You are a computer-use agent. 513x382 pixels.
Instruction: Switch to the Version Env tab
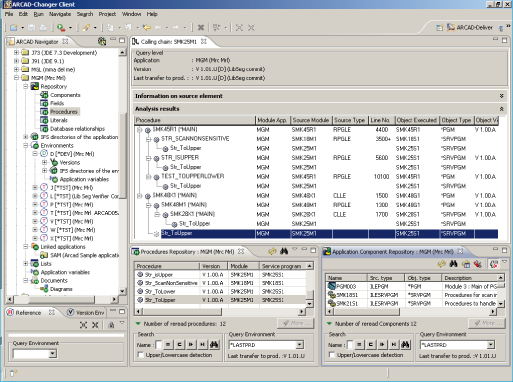click(x=86, y=313)
